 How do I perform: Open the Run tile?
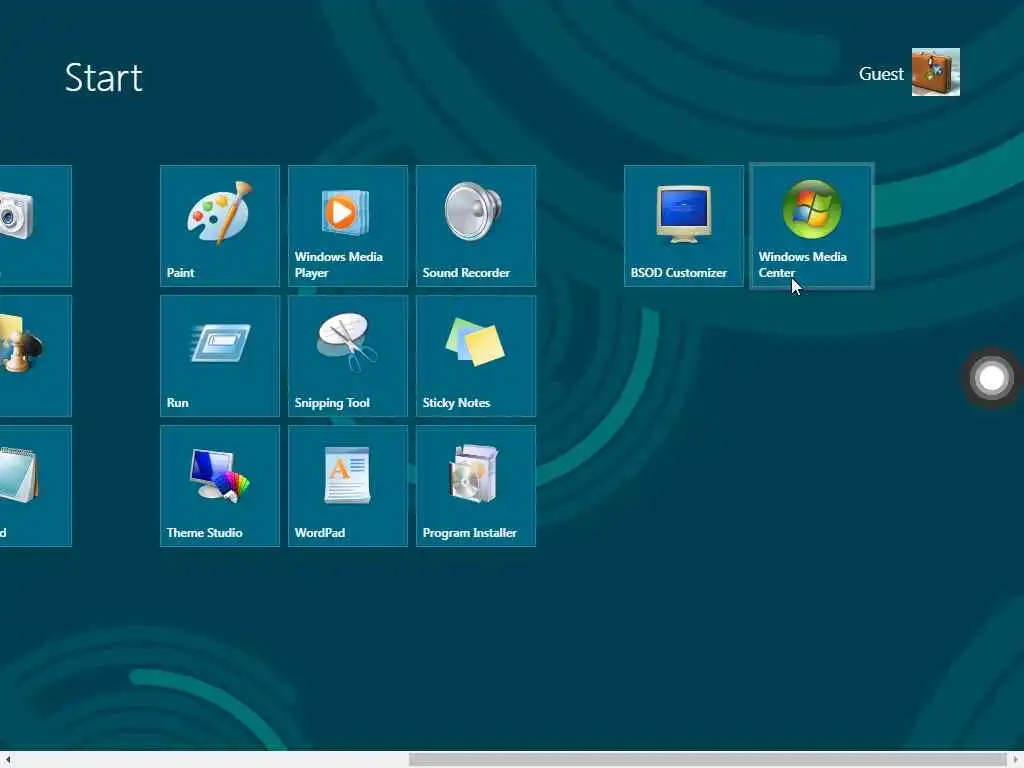[219, 356]
